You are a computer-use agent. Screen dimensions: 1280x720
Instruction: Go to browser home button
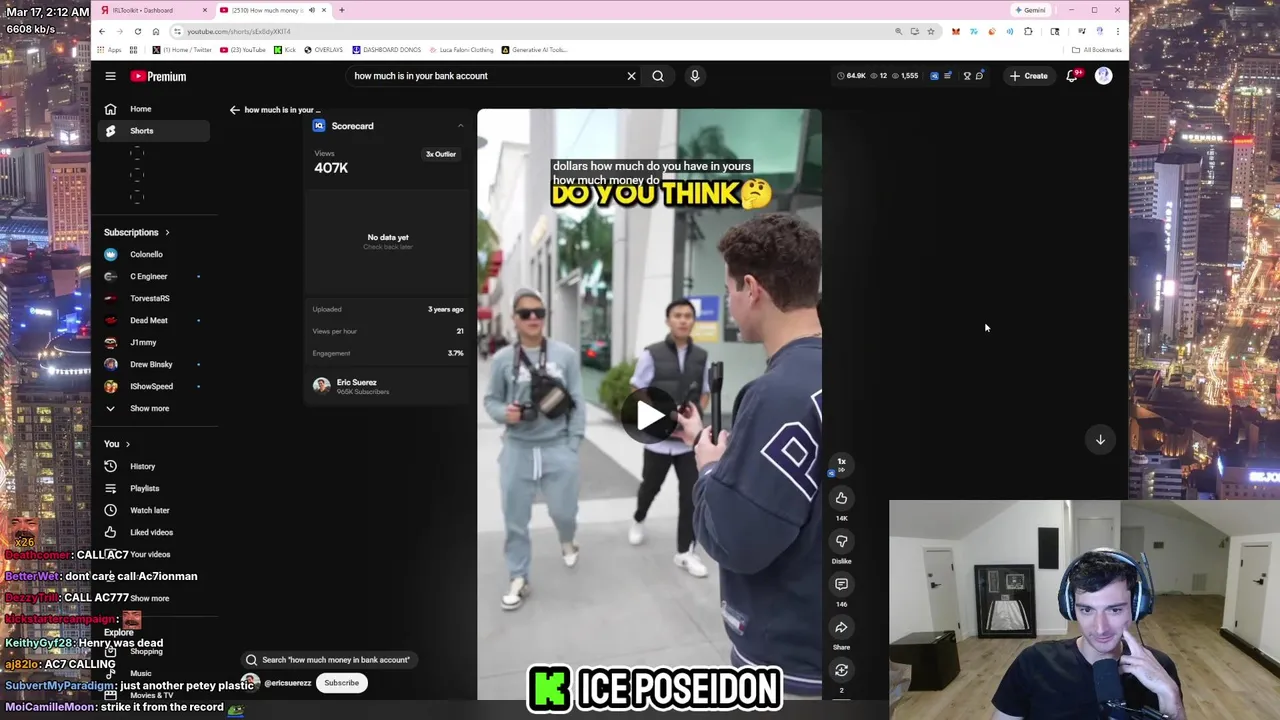tap(155, 31)
